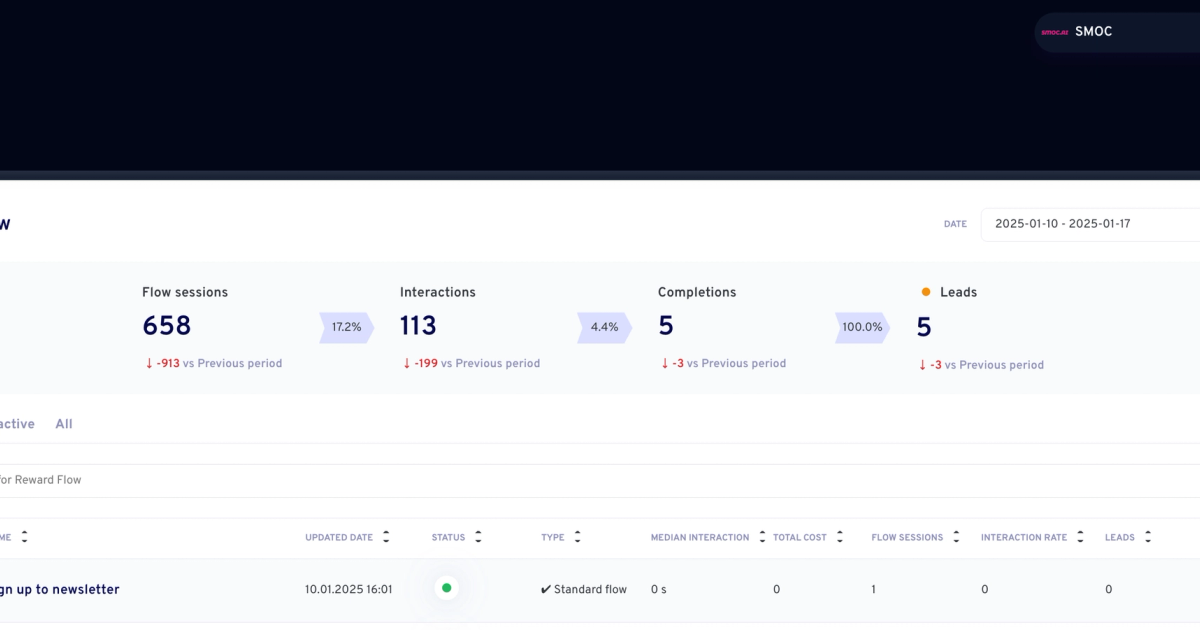Viewport: 1200px width, 630px height.
Task: Sort the table by Leads column
Action: (1147, 537)
